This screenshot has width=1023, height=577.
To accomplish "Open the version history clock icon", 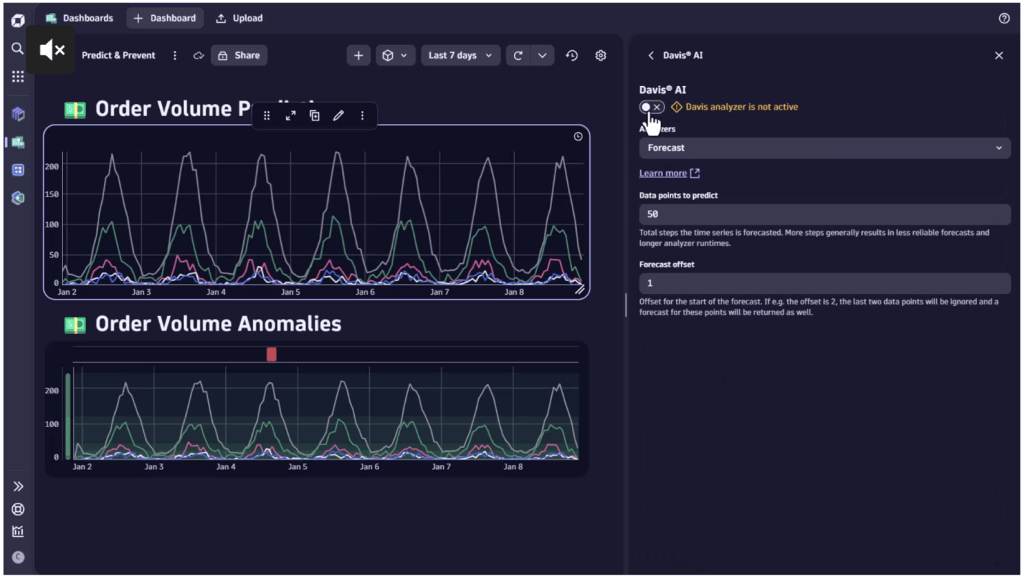I will pos(572,56).
